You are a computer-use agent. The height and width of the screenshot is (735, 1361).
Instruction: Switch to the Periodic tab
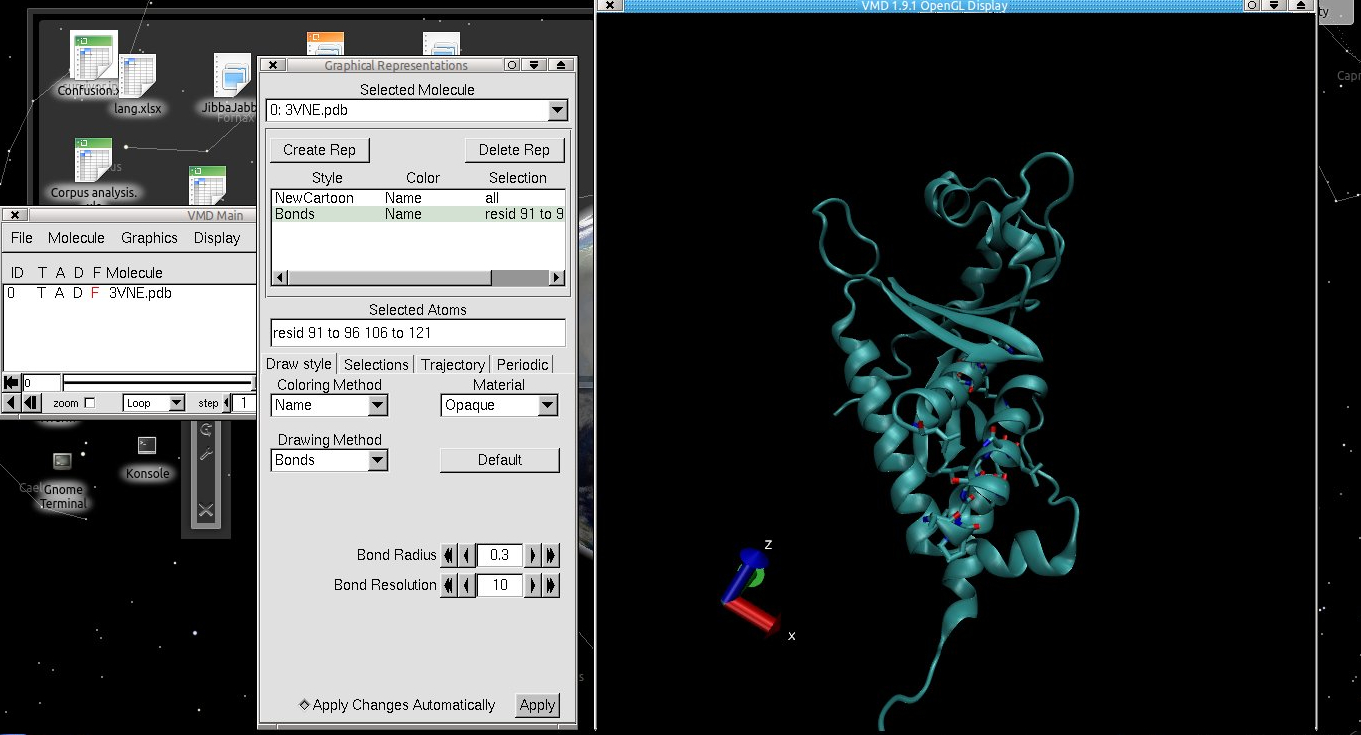pos(522,364)
